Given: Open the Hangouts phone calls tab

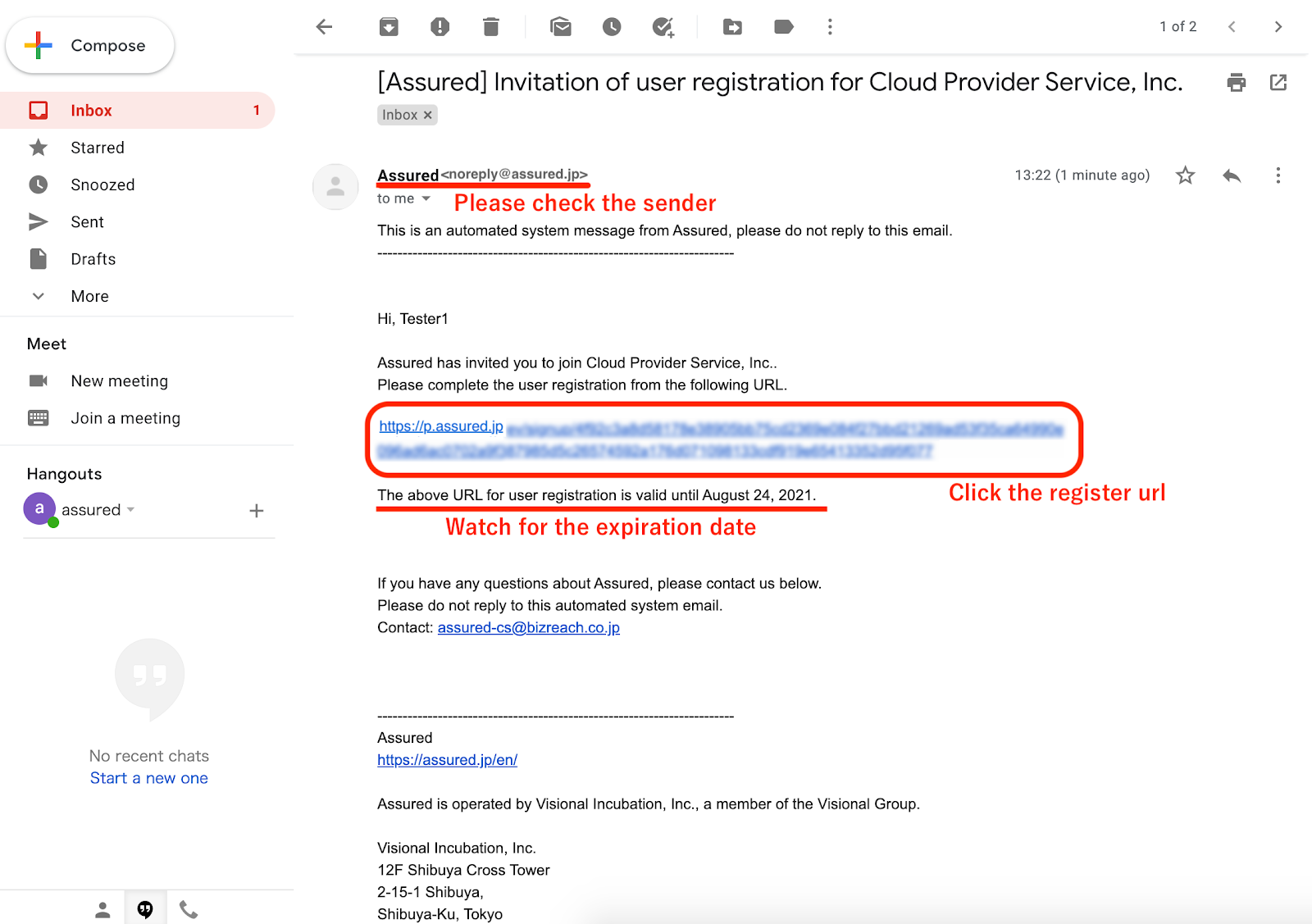Looking at the screenshot, I should [x=189, y=909].
